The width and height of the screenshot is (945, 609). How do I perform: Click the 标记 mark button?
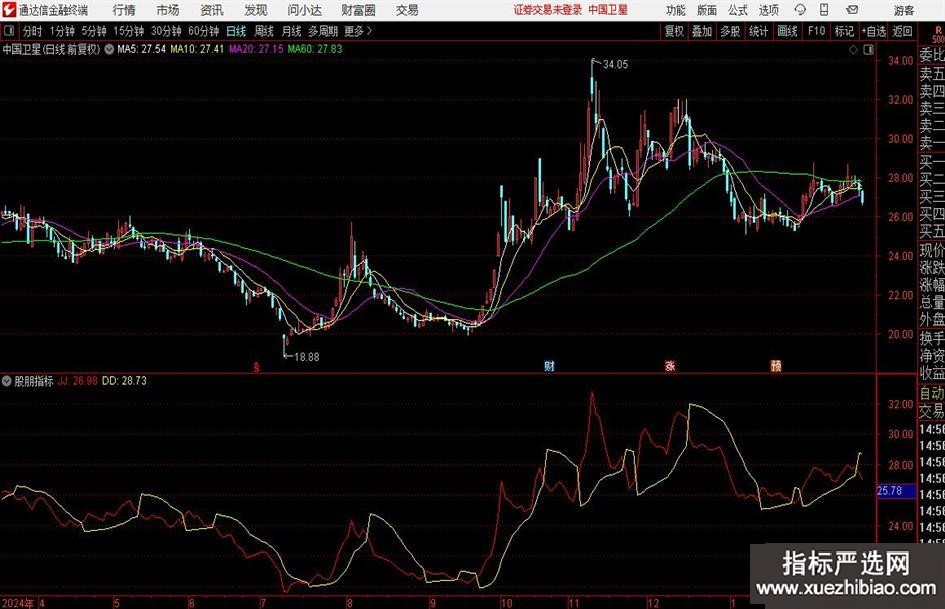(x=844, y=31)
